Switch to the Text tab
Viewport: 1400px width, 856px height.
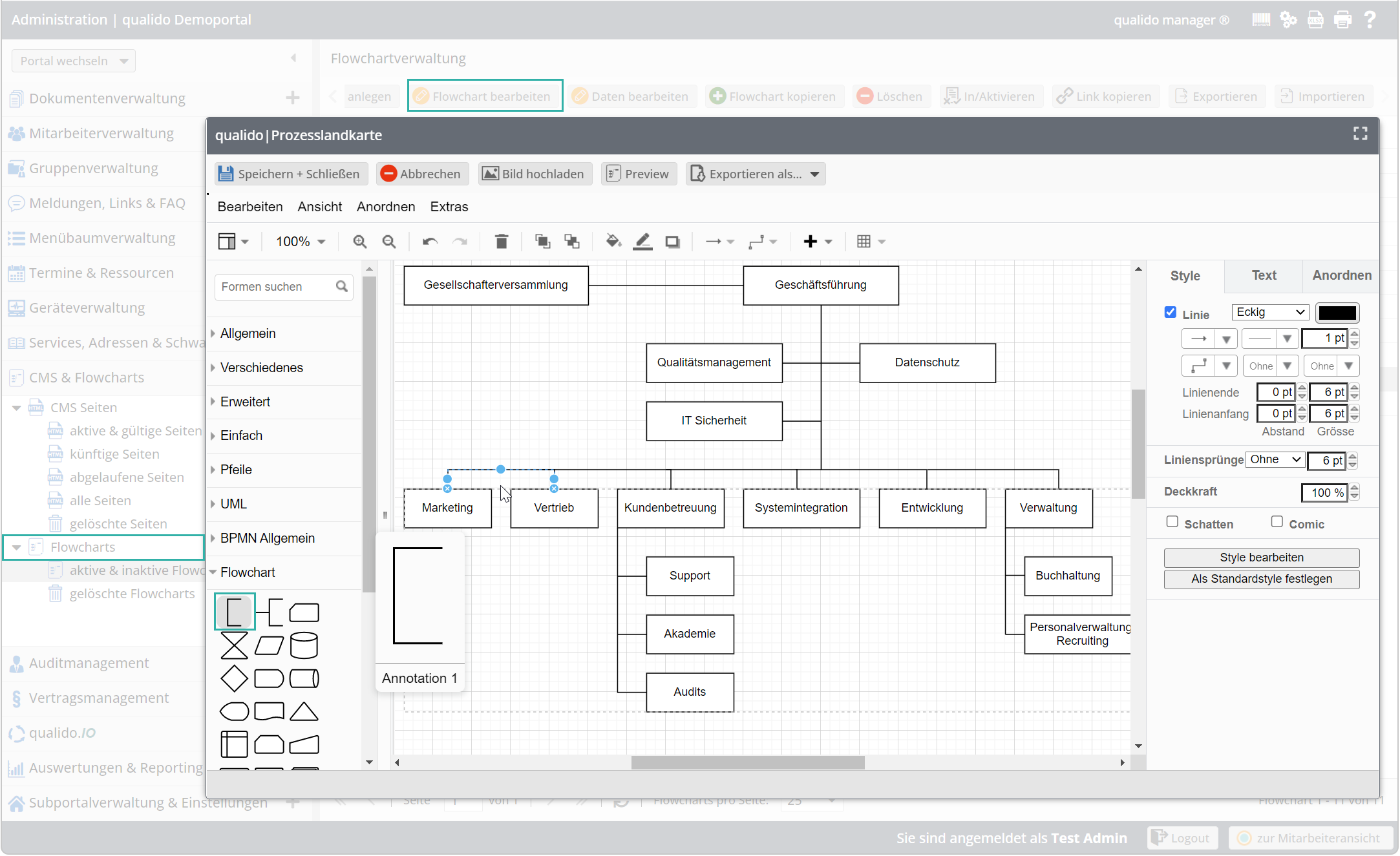click(x=1264, y=276)
